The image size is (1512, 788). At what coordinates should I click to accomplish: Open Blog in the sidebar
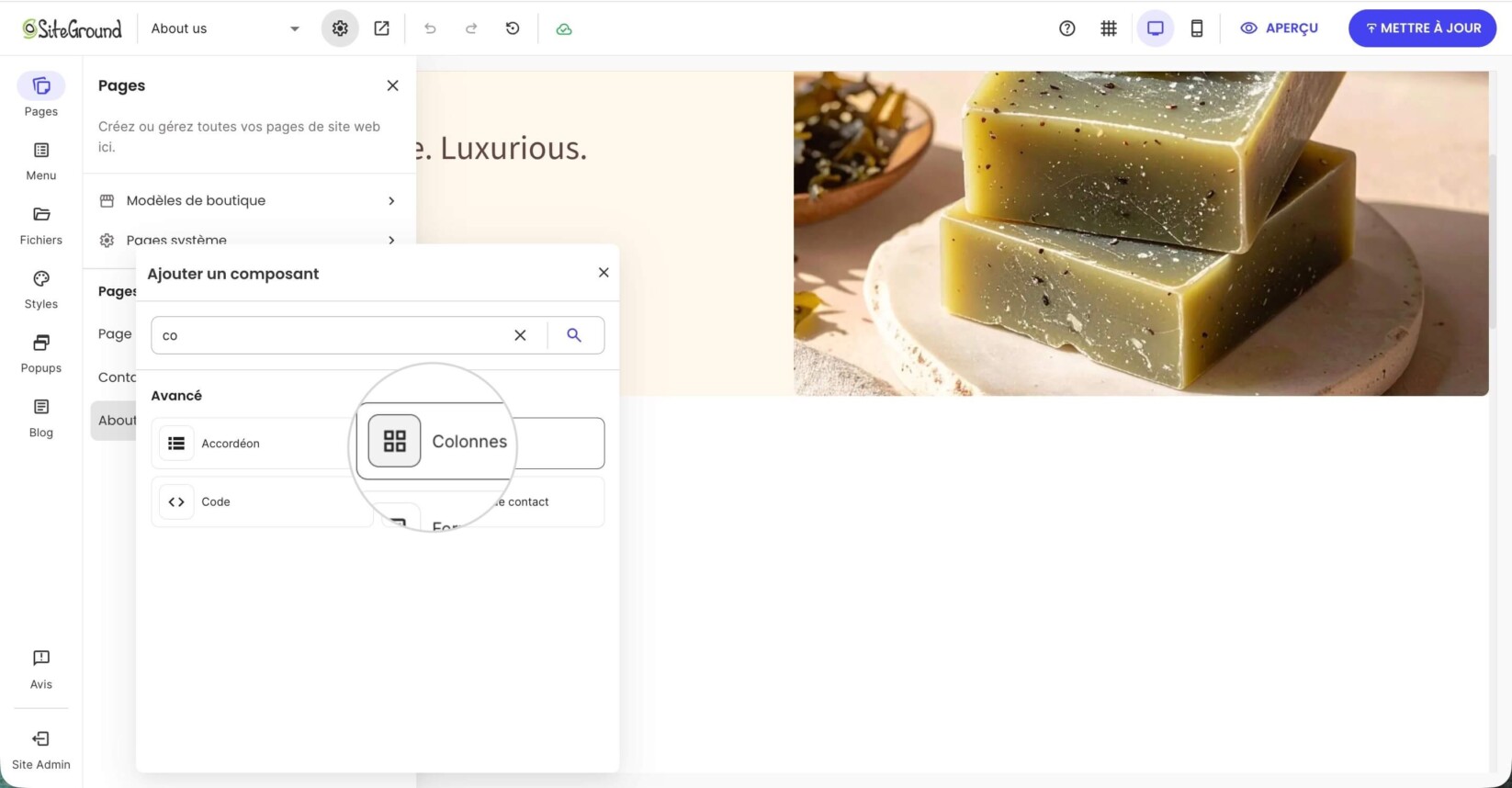point(41,418)
